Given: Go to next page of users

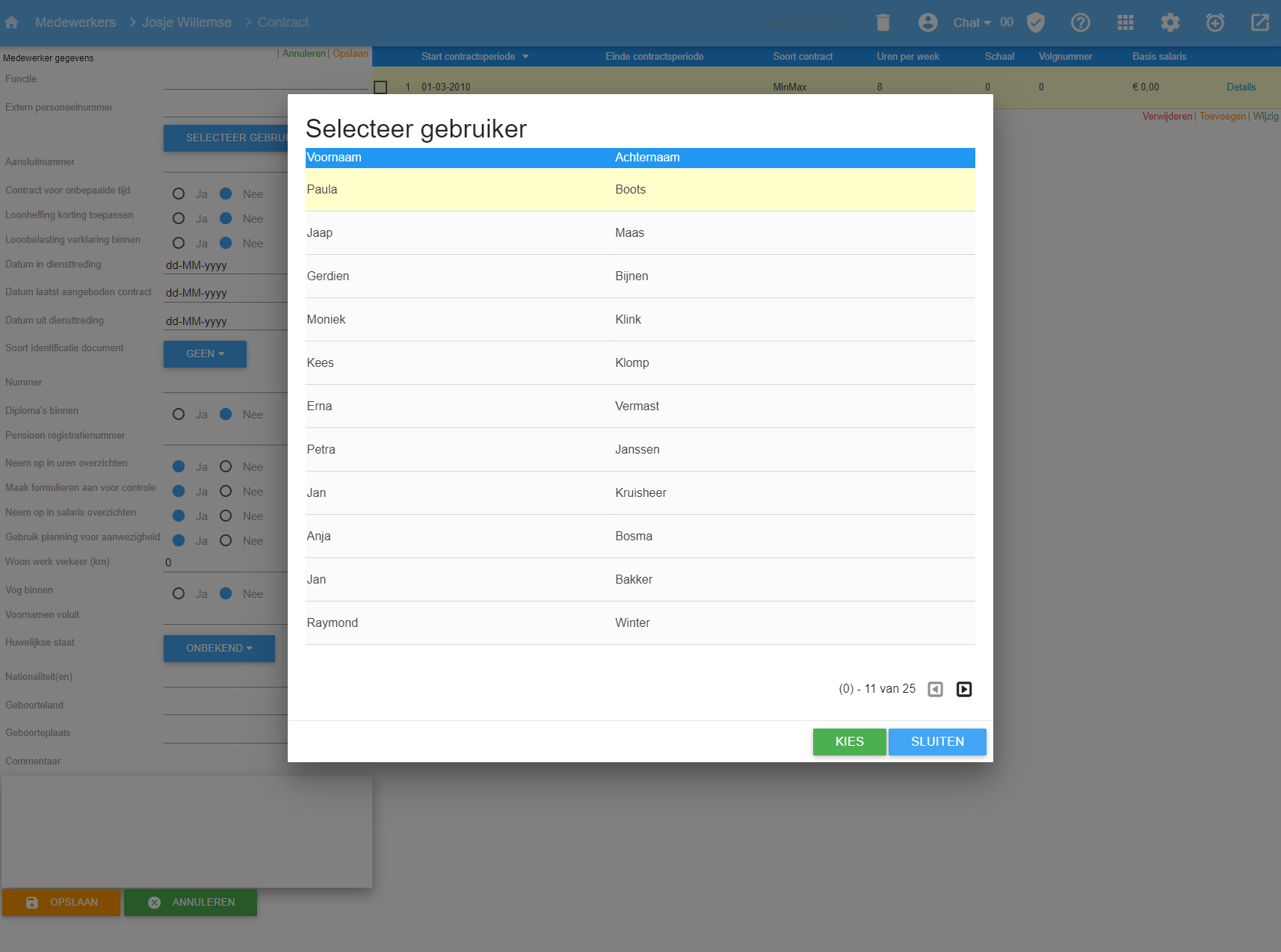Looking at the screenshot, I should [x=963, y=688].
